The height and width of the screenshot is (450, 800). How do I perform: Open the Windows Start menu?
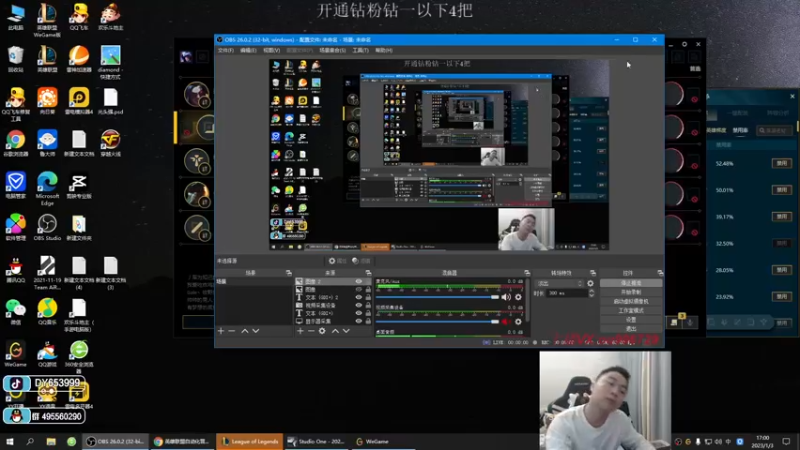pyautogui.click(x=10, y=441)
